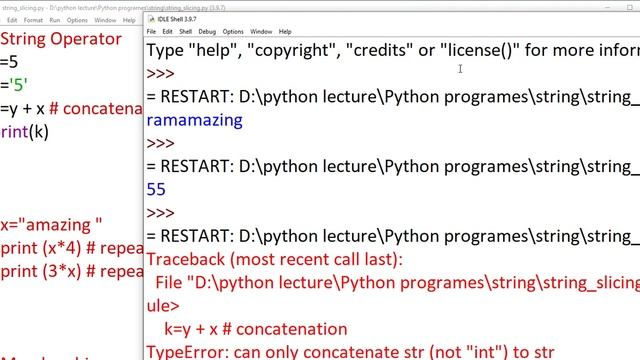
Task: Click the 'Type "help", "copyright"' banner line
Action: 393,50
